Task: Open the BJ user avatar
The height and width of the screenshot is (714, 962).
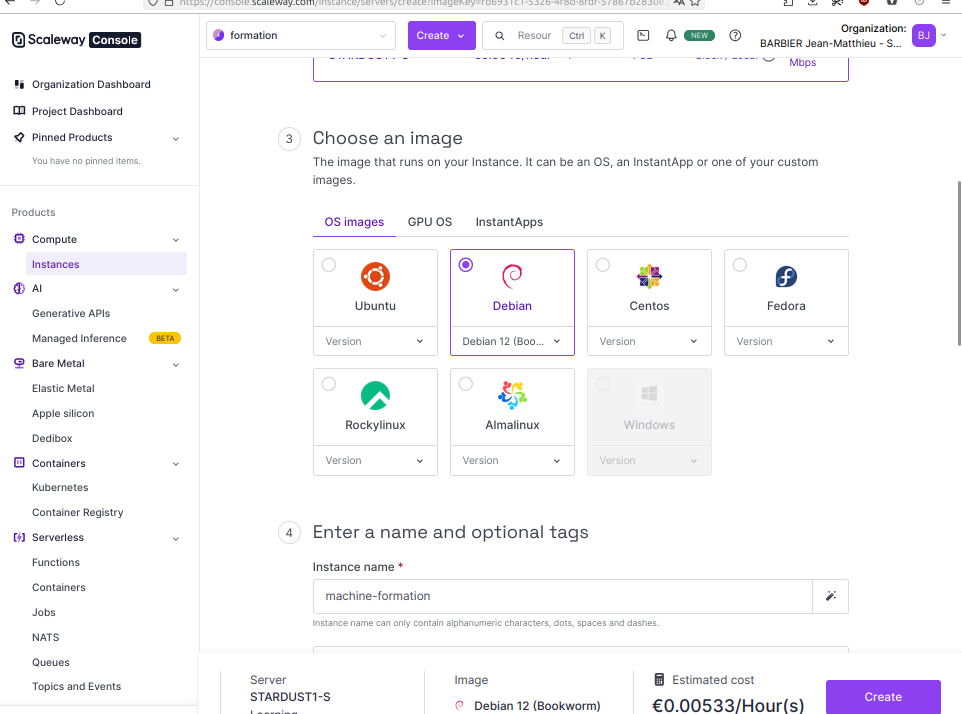Action: pyautogui.click(x=923, y=36)
